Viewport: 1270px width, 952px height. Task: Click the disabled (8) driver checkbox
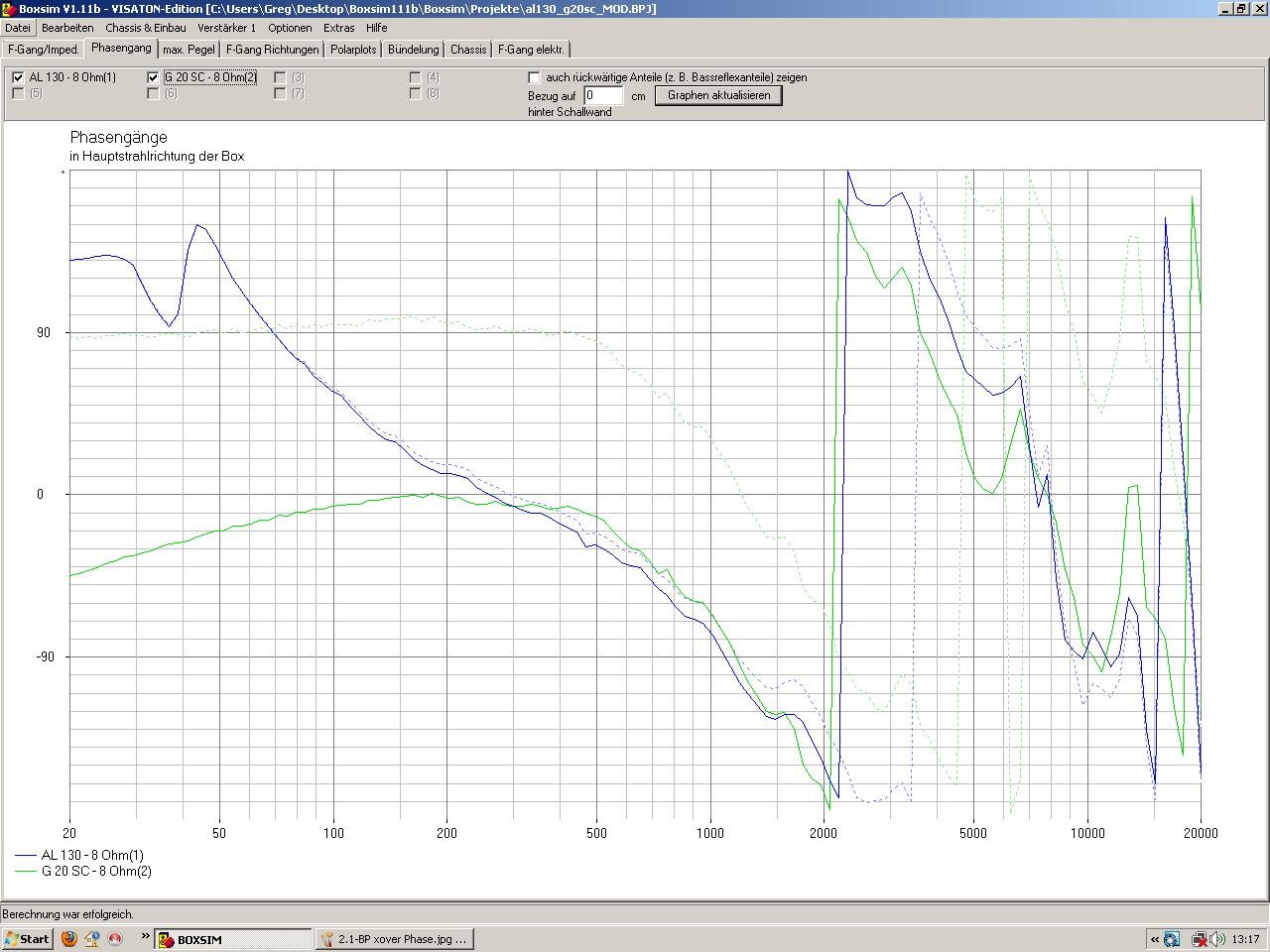click(x=415, y=93)
